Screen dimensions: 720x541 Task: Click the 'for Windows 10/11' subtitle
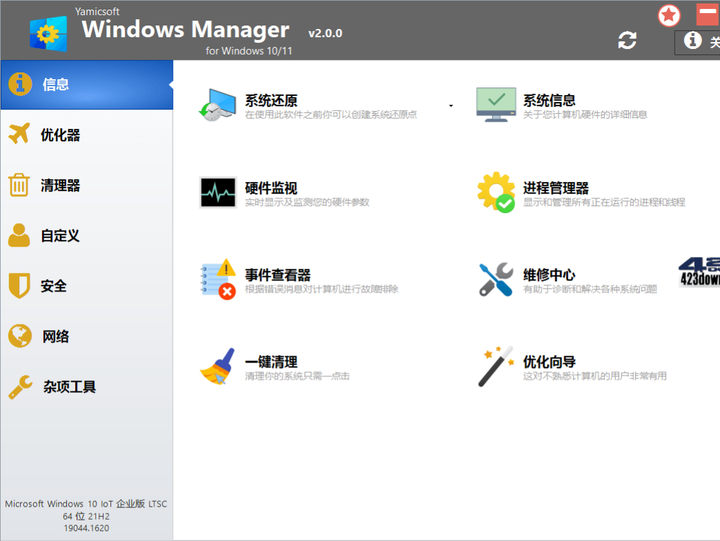(249, 51)
